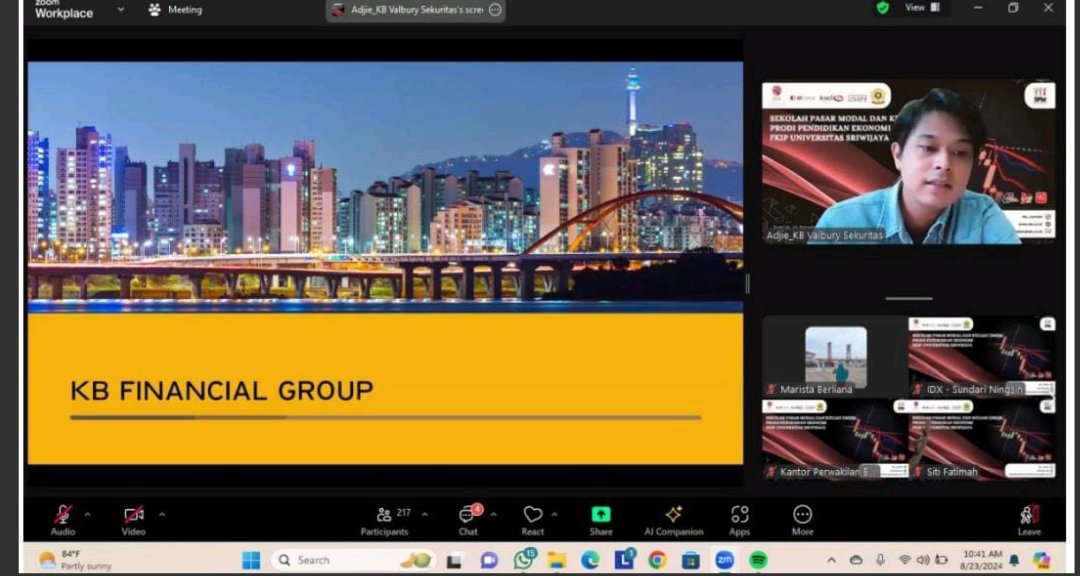The width and height of the screenshot is (1080, 576).
Task: Expand the audio options arrow
Action: [87, 515]
